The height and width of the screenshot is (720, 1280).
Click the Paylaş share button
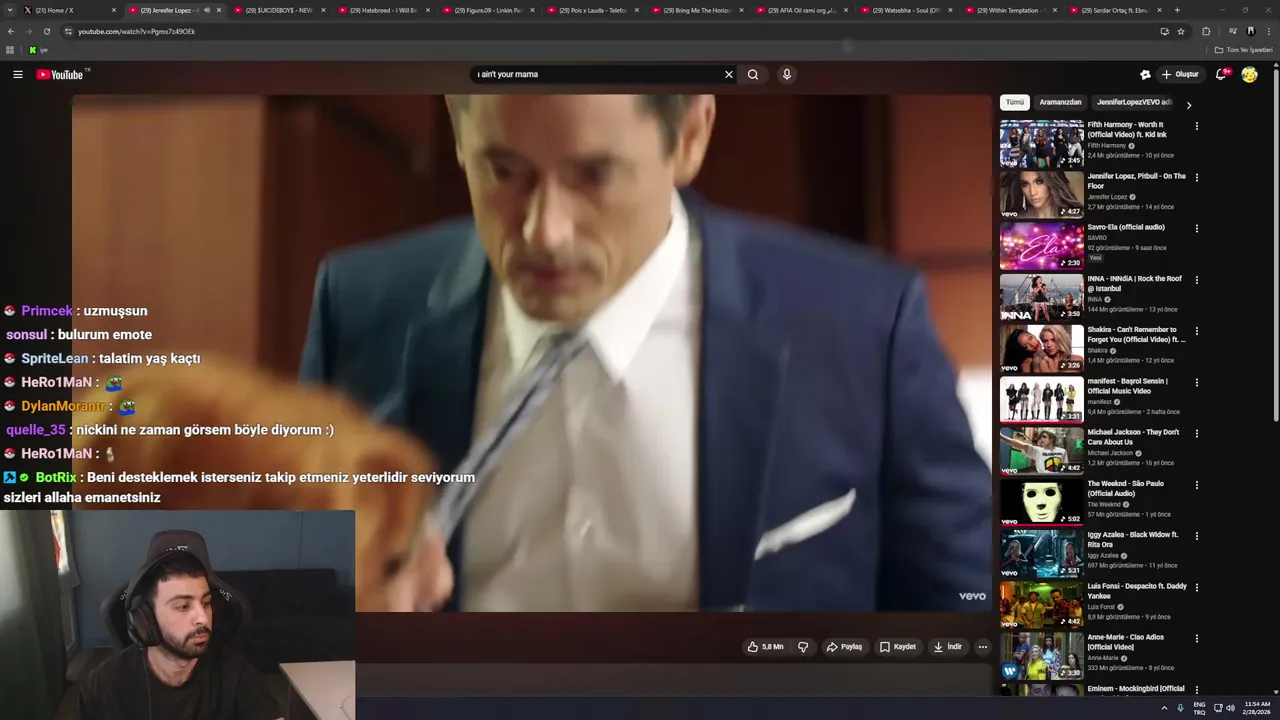(844, 647)
